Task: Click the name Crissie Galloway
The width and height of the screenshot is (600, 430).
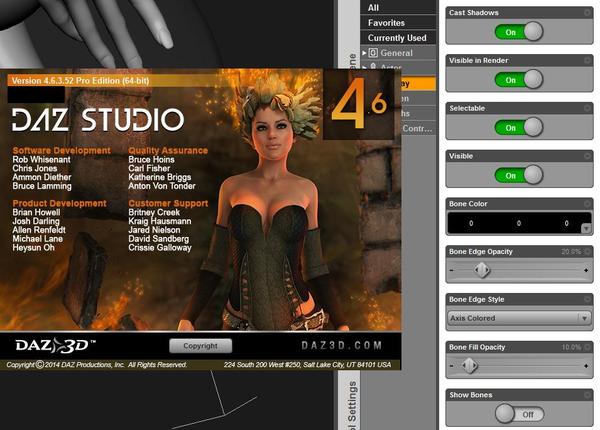Action: point(160,248)
